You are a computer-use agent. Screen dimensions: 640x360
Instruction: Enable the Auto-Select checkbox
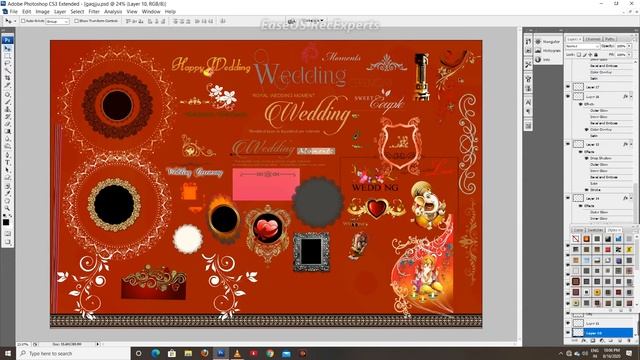23,20
